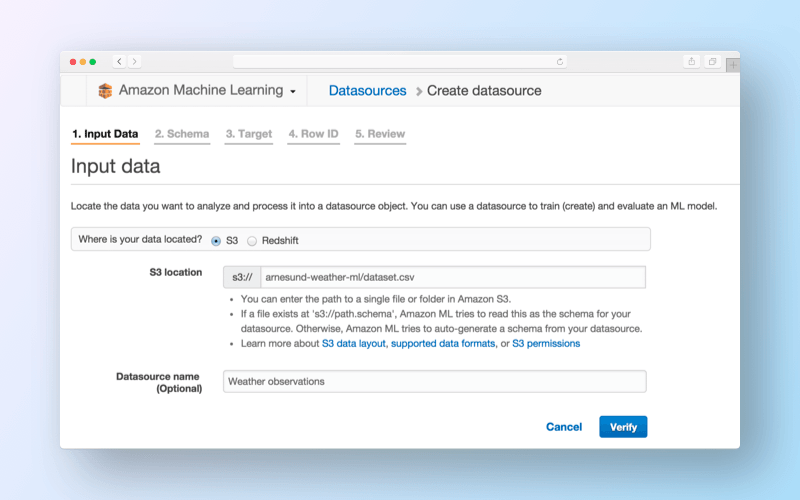Image resolution: width=800 pixels, height=500 pixels.
Task: Click the Verify button
Action: click(623, 427)
